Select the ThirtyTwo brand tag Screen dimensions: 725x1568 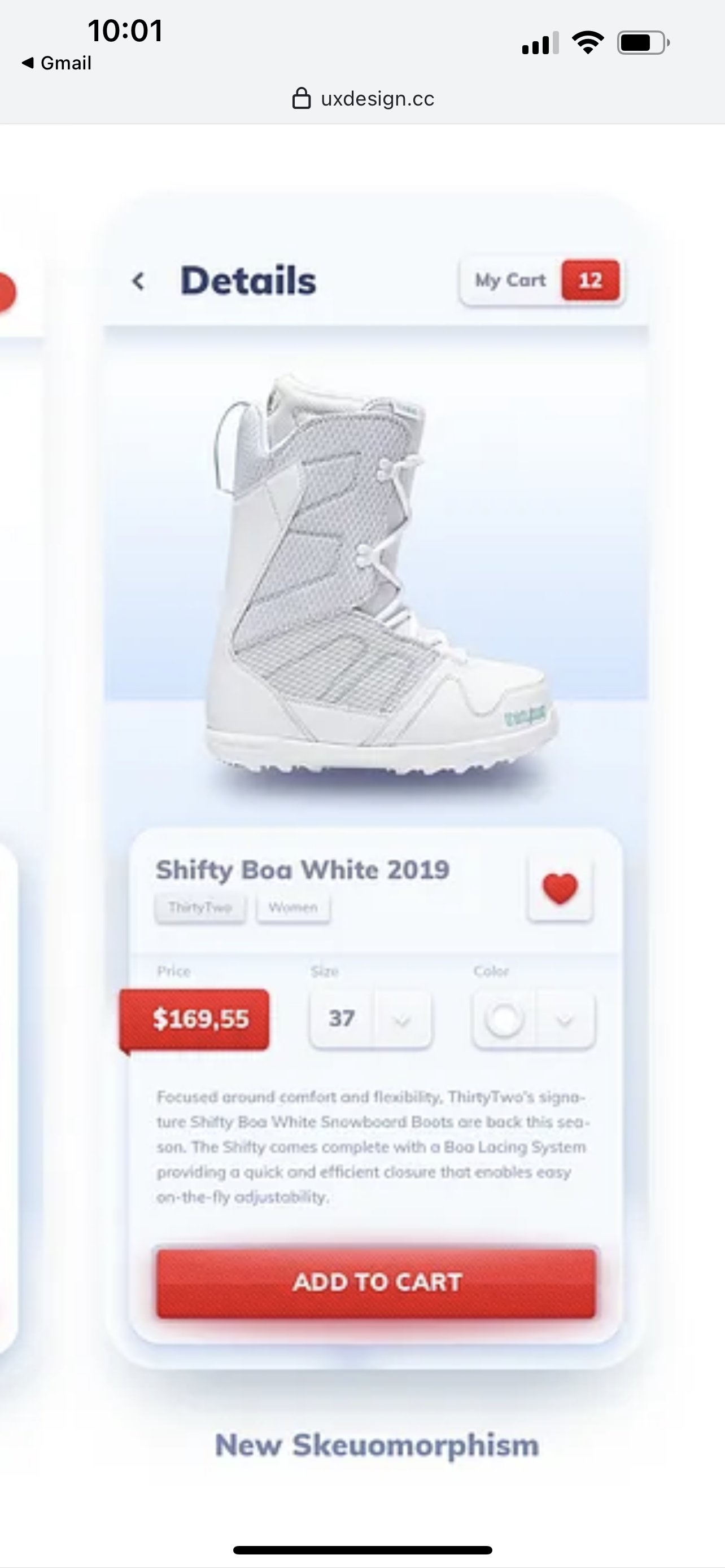(200, 908)
